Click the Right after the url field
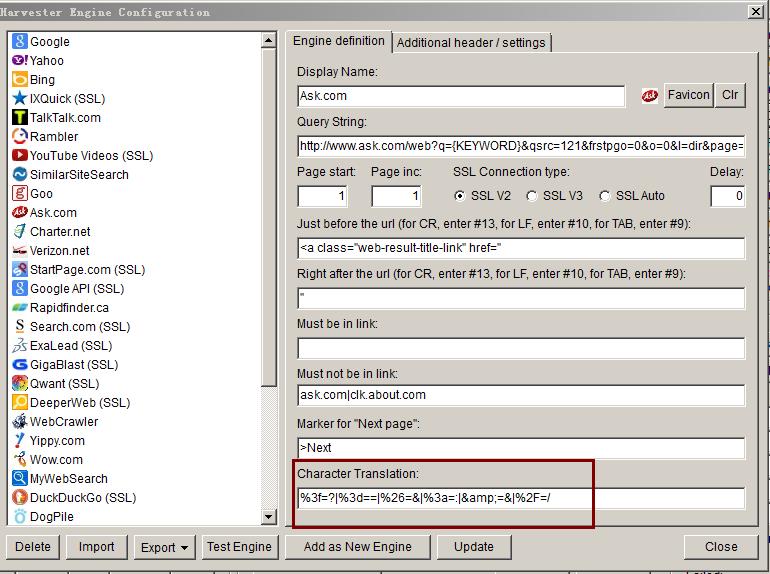The height and width of the screenshot is (574, 770). click(521, 299)
